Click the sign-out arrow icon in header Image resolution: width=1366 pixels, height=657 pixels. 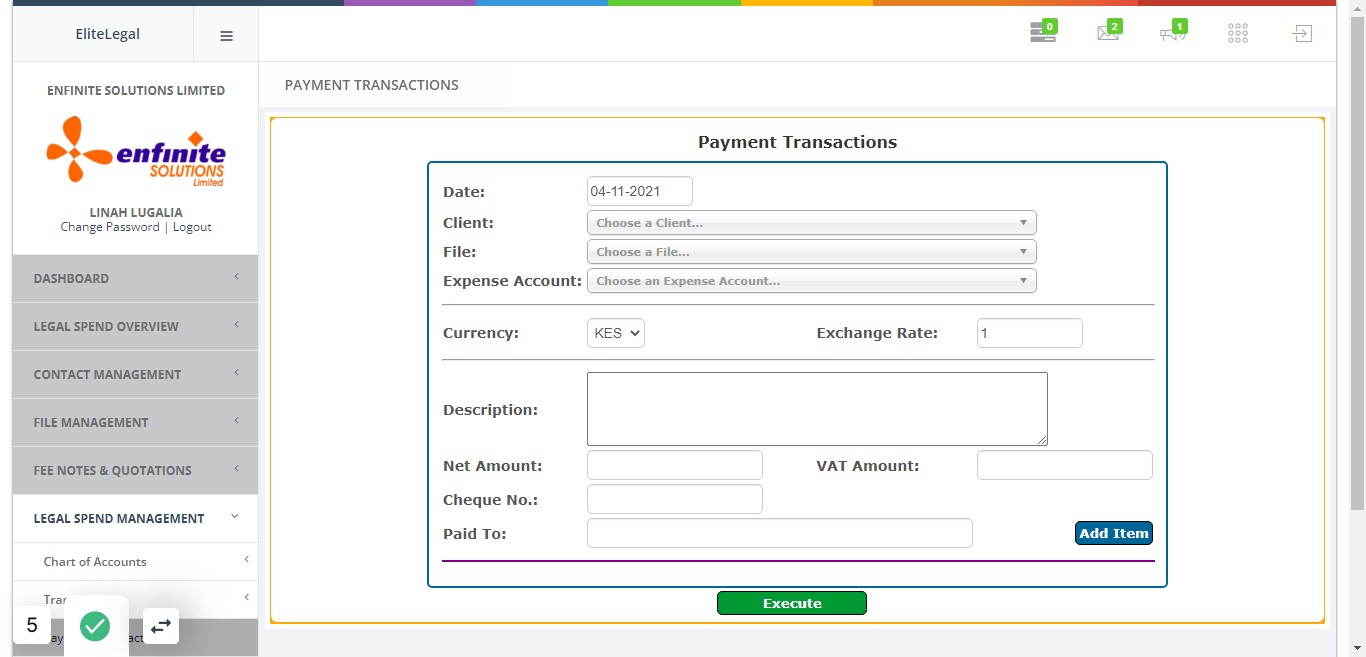tap(1301, 34)
